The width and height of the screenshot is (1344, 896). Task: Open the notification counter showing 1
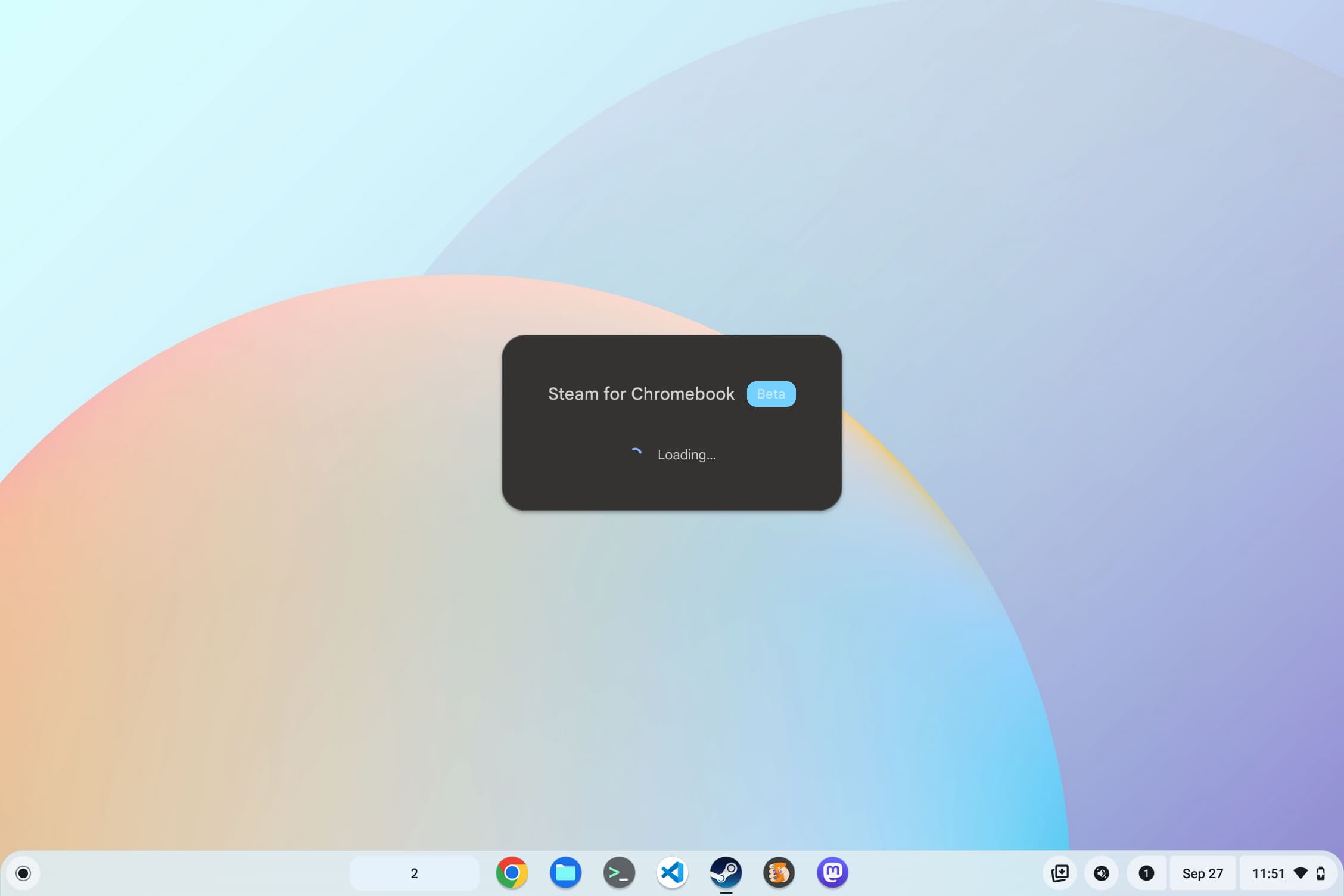[1146, 873]
